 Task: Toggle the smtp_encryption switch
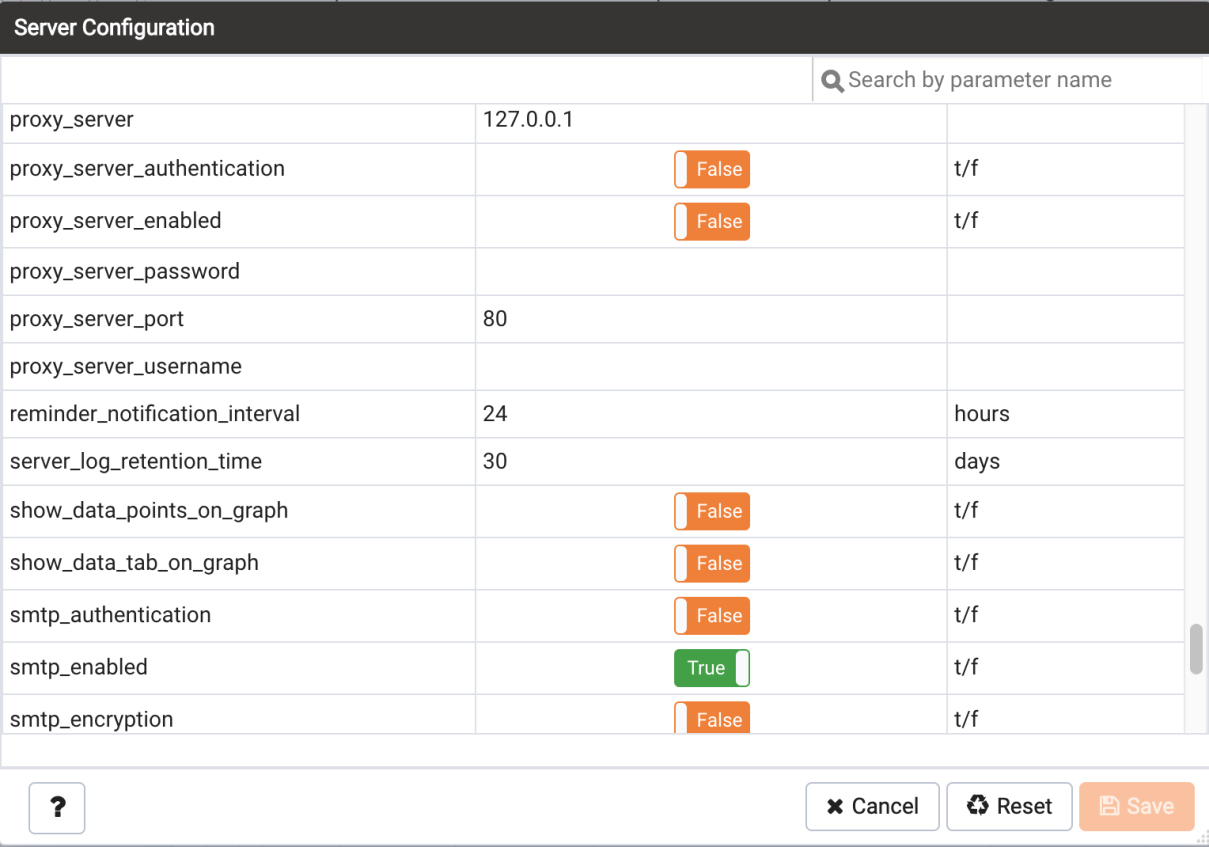click(x=712, y=718)
